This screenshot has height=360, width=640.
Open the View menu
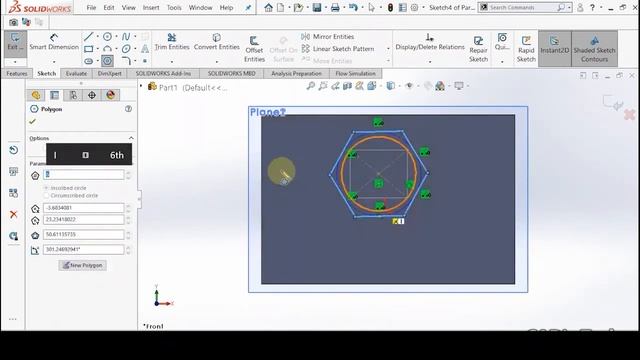(129, 7)
